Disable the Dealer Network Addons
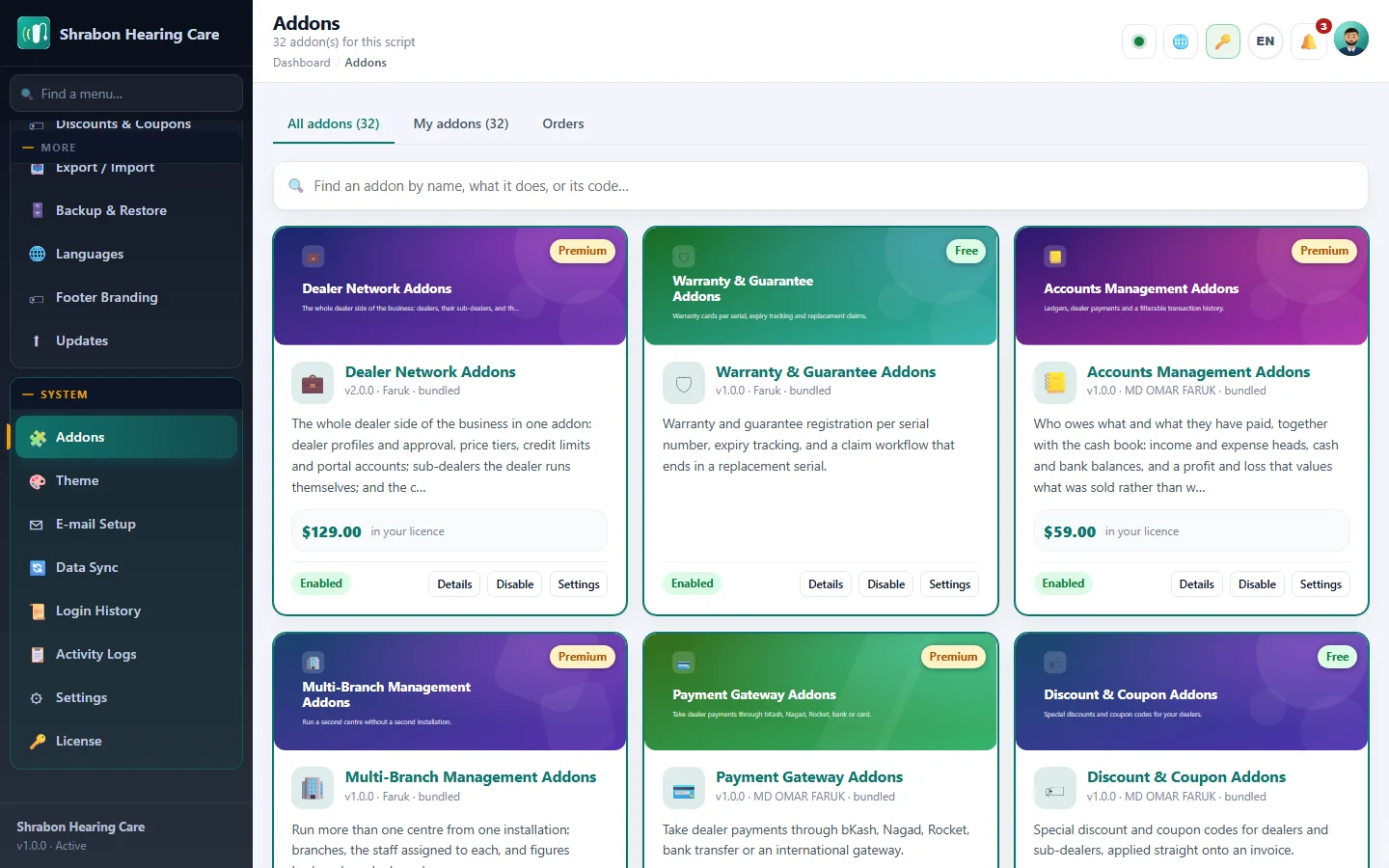1389x868 pixels. [515, 584]
